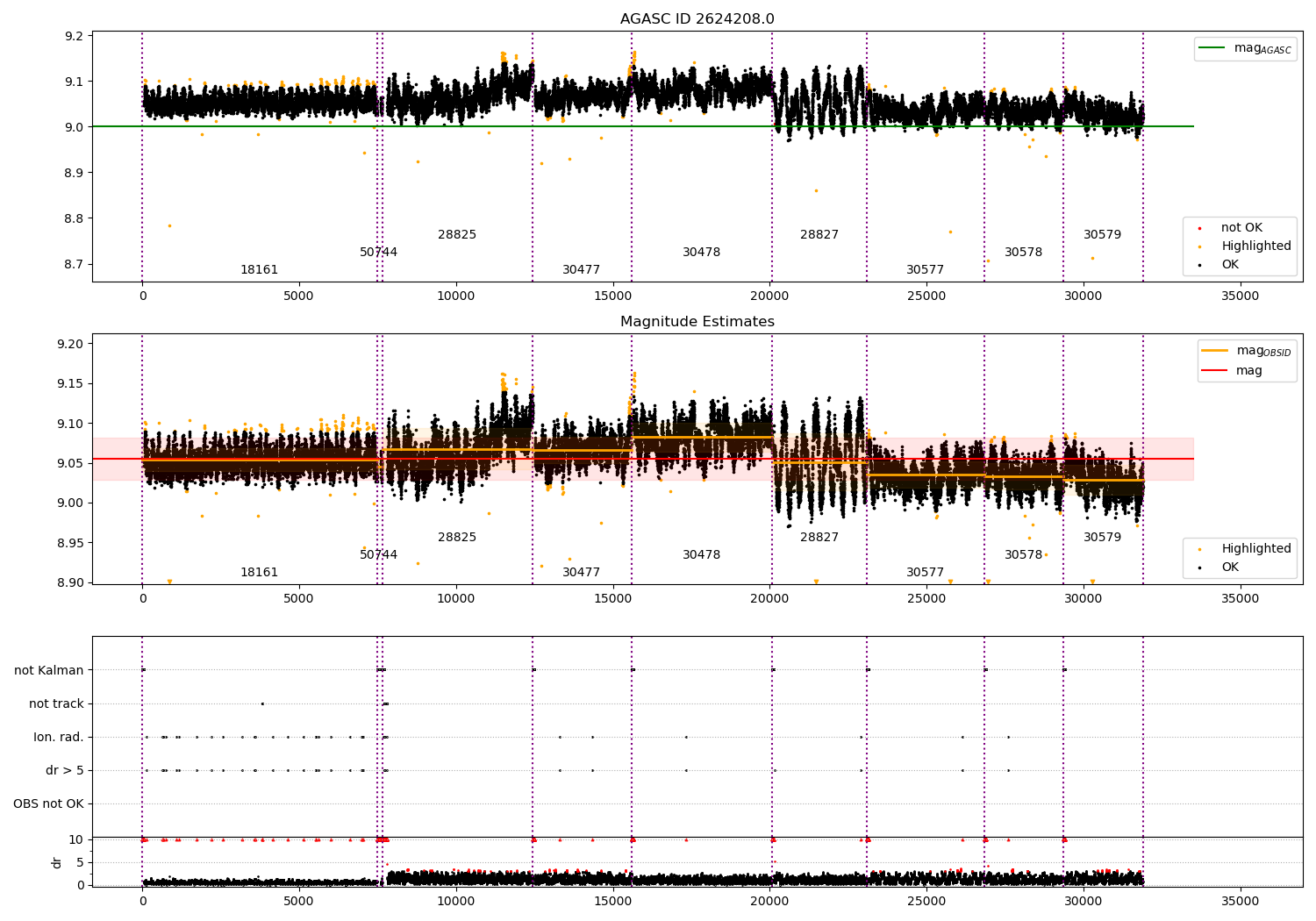1316x921 pixels.
Task: Select the mag AGASC legend entry in top plot
Action: point(1245,48)
